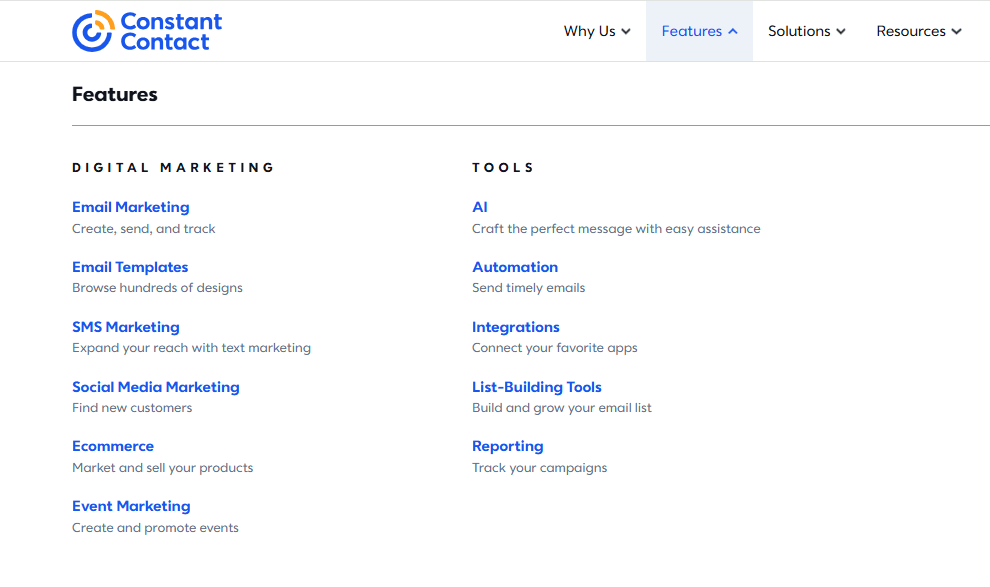990x587 pixels.
Task: Select List-Building Tools link
Action: point(537,387)
